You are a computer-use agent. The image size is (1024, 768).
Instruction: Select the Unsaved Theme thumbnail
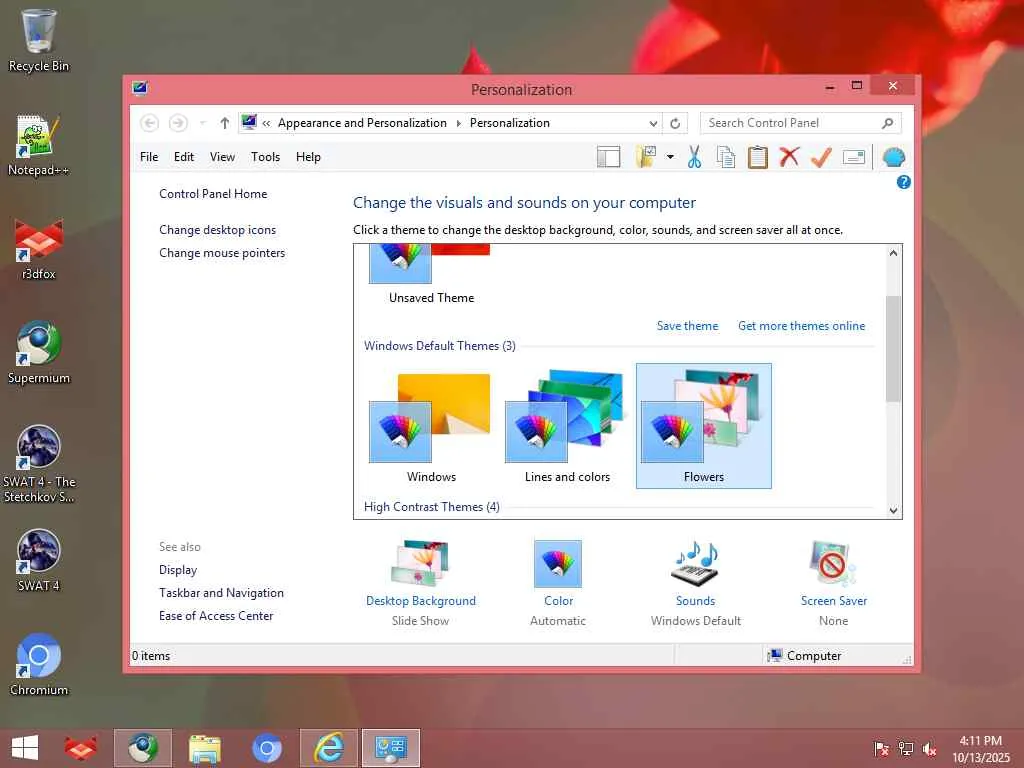click(431, 274)
